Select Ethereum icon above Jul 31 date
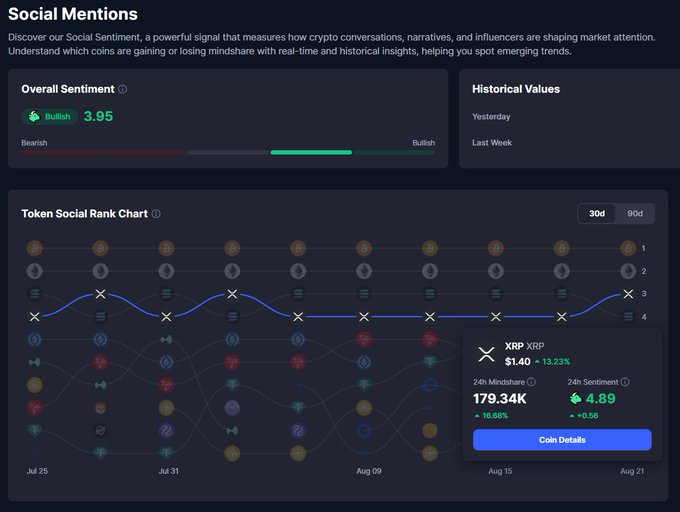680x512 pixels. [167, 271]
